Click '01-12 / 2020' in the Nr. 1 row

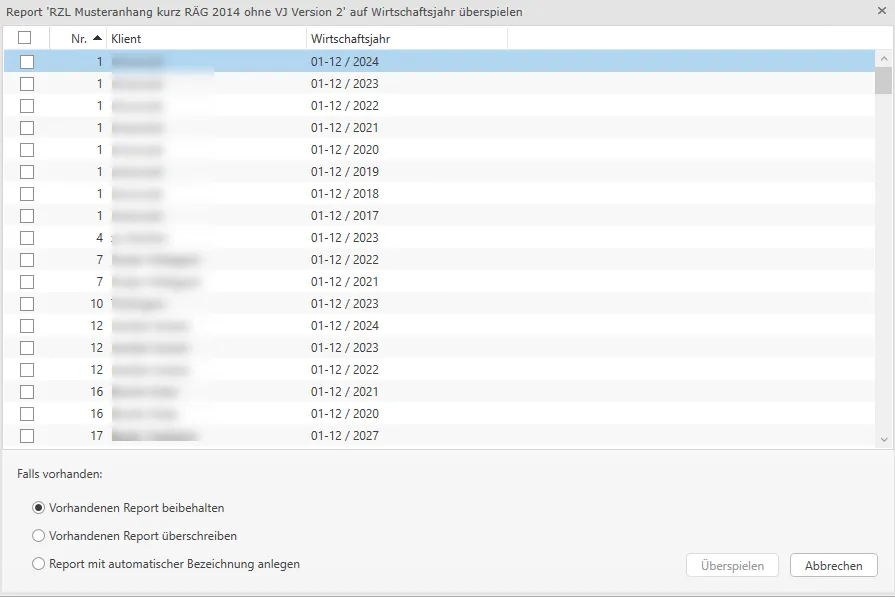pos(345,150)
